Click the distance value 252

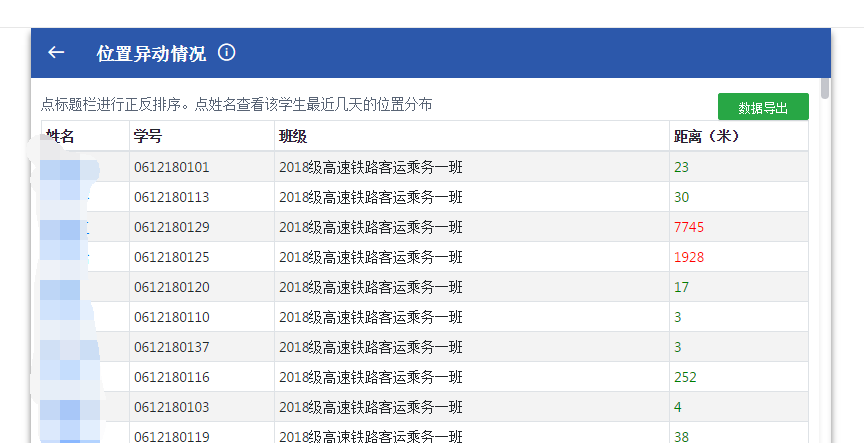[x=685, y=377]
